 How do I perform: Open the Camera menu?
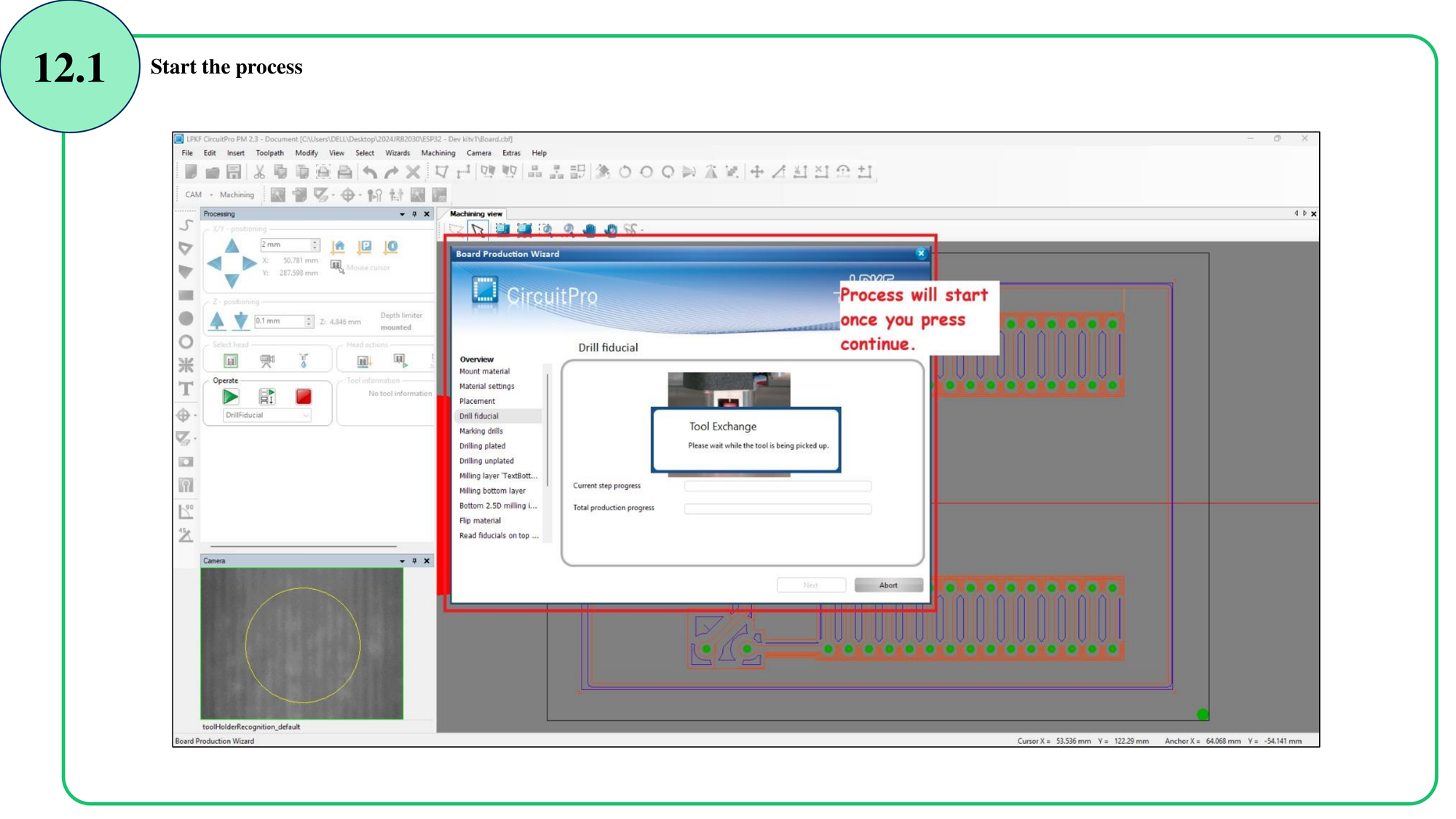point(479,153)
